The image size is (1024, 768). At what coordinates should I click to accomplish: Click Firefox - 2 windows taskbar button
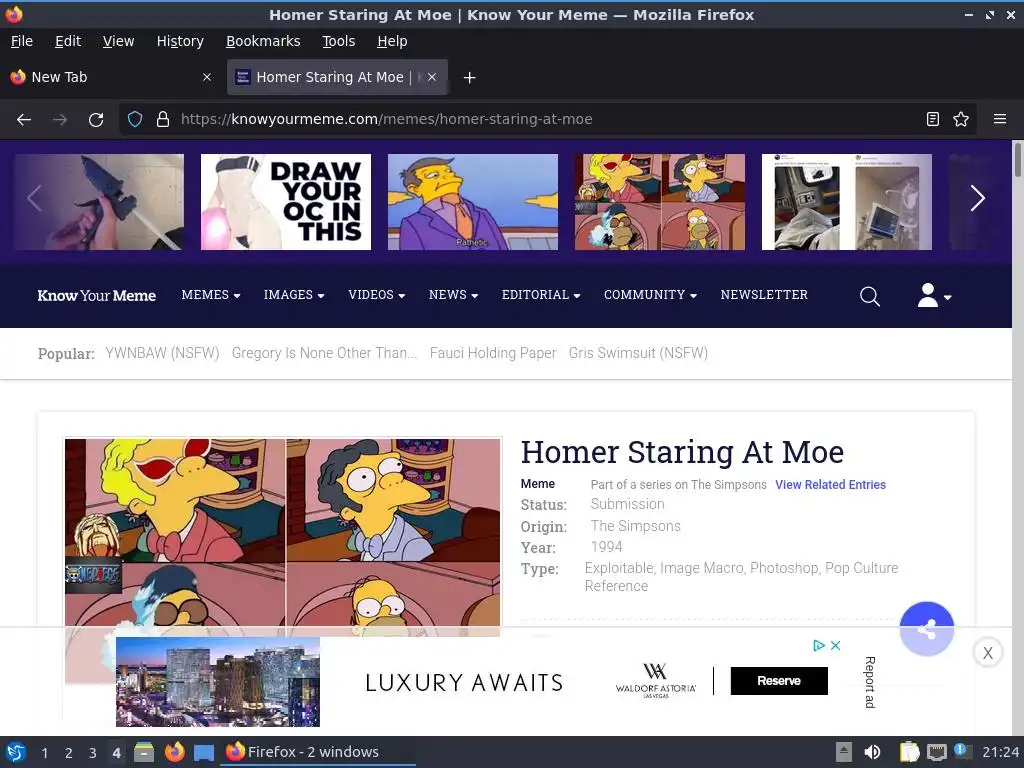point(318,752)
